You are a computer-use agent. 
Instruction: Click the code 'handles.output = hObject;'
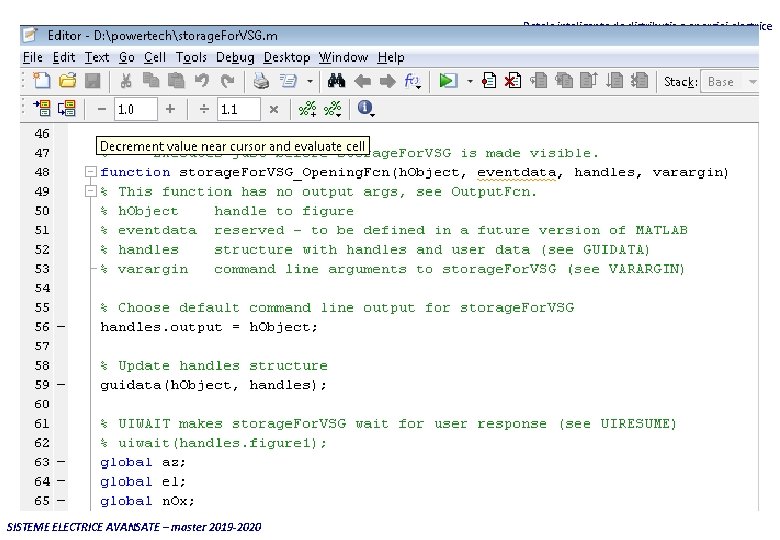tap(208, 327)
